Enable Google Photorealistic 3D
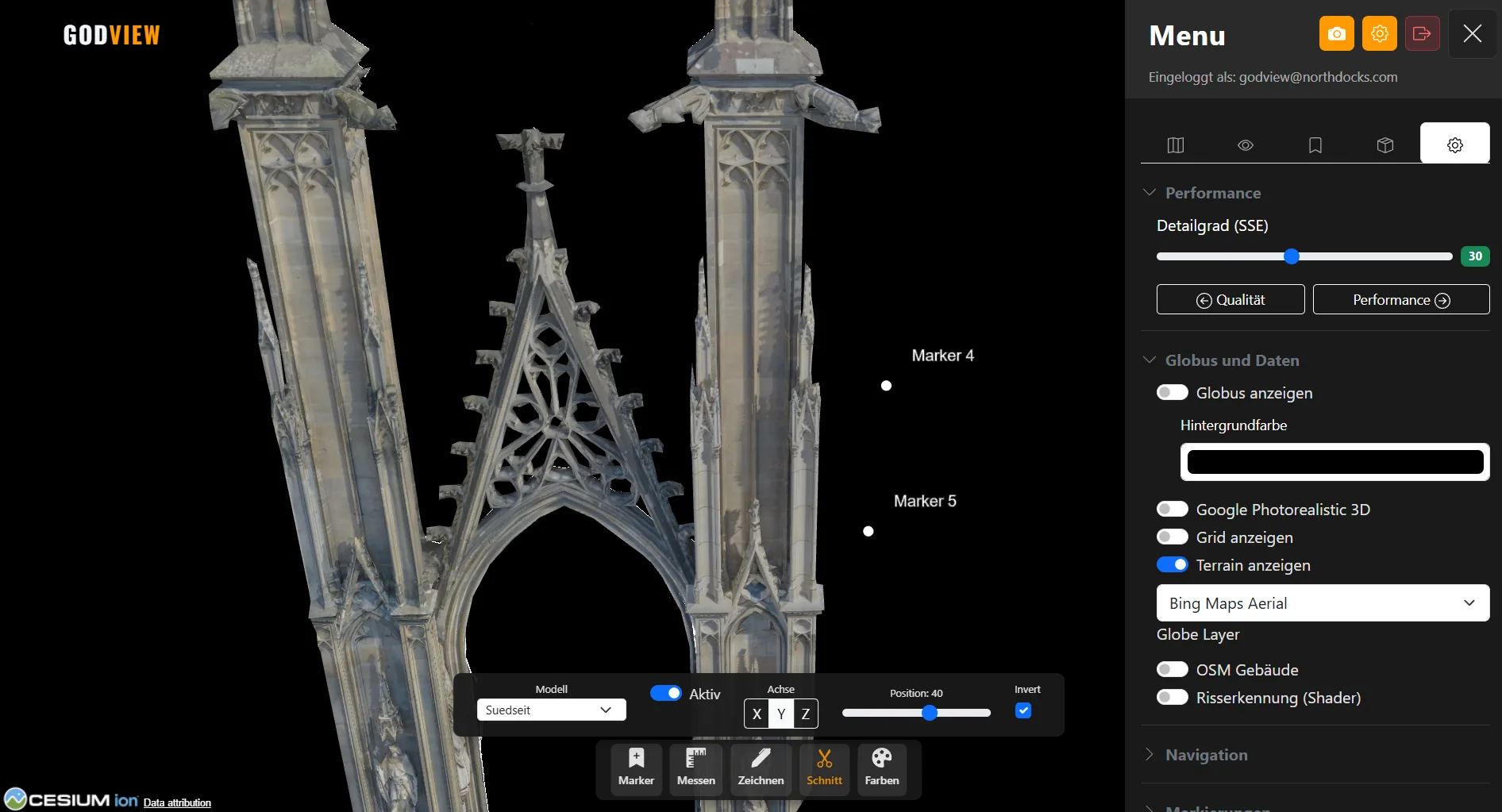Image resolution: width=1502 pixels, height=812 pixels. [1172, 509]
